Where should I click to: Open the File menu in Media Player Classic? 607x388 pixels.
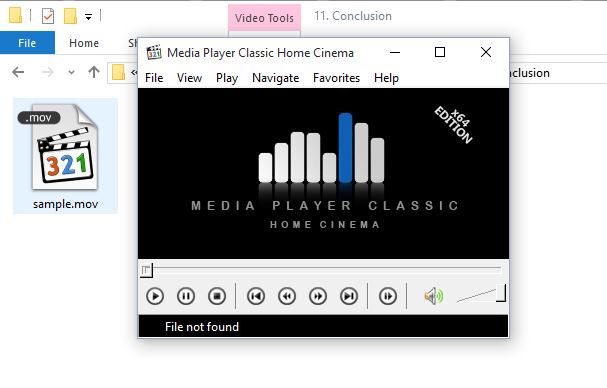[154, 78]
